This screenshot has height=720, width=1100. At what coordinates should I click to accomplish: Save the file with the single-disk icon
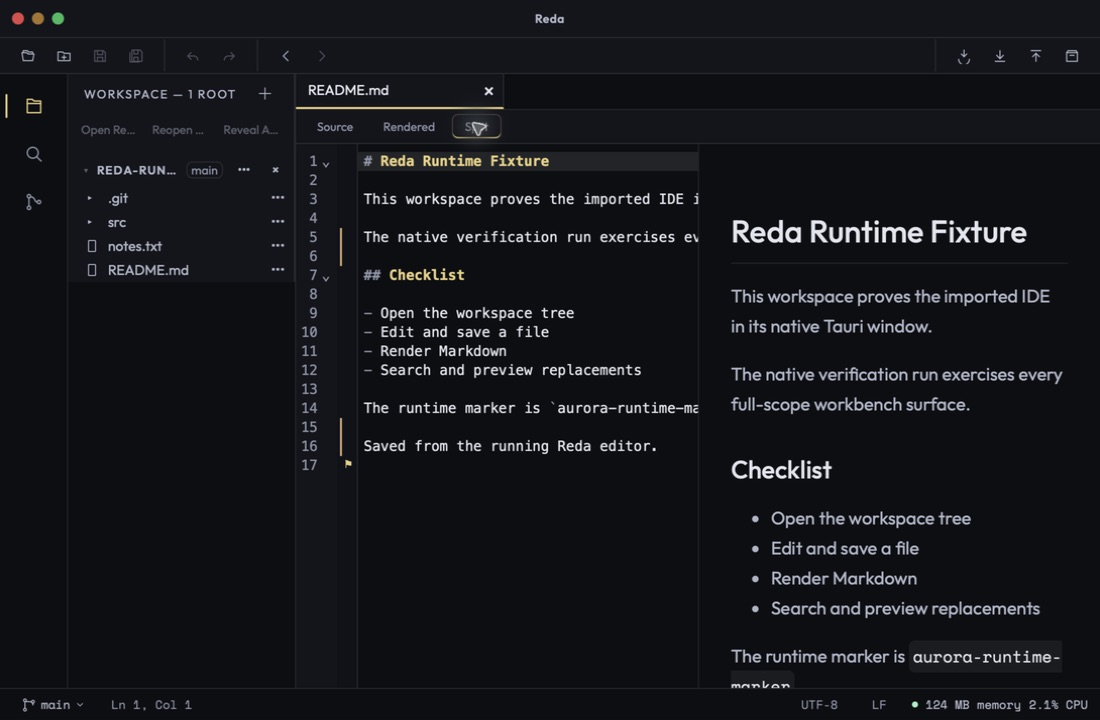(x=100, y=56)
